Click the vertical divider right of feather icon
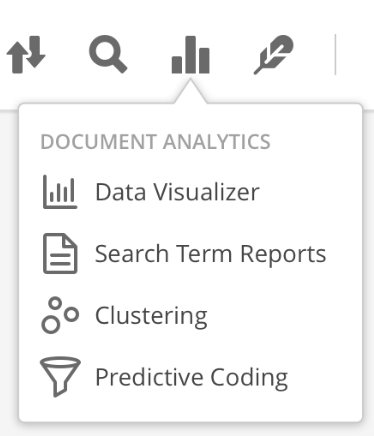The height and width of the screenshot is (436, 374). coord(335,54)
